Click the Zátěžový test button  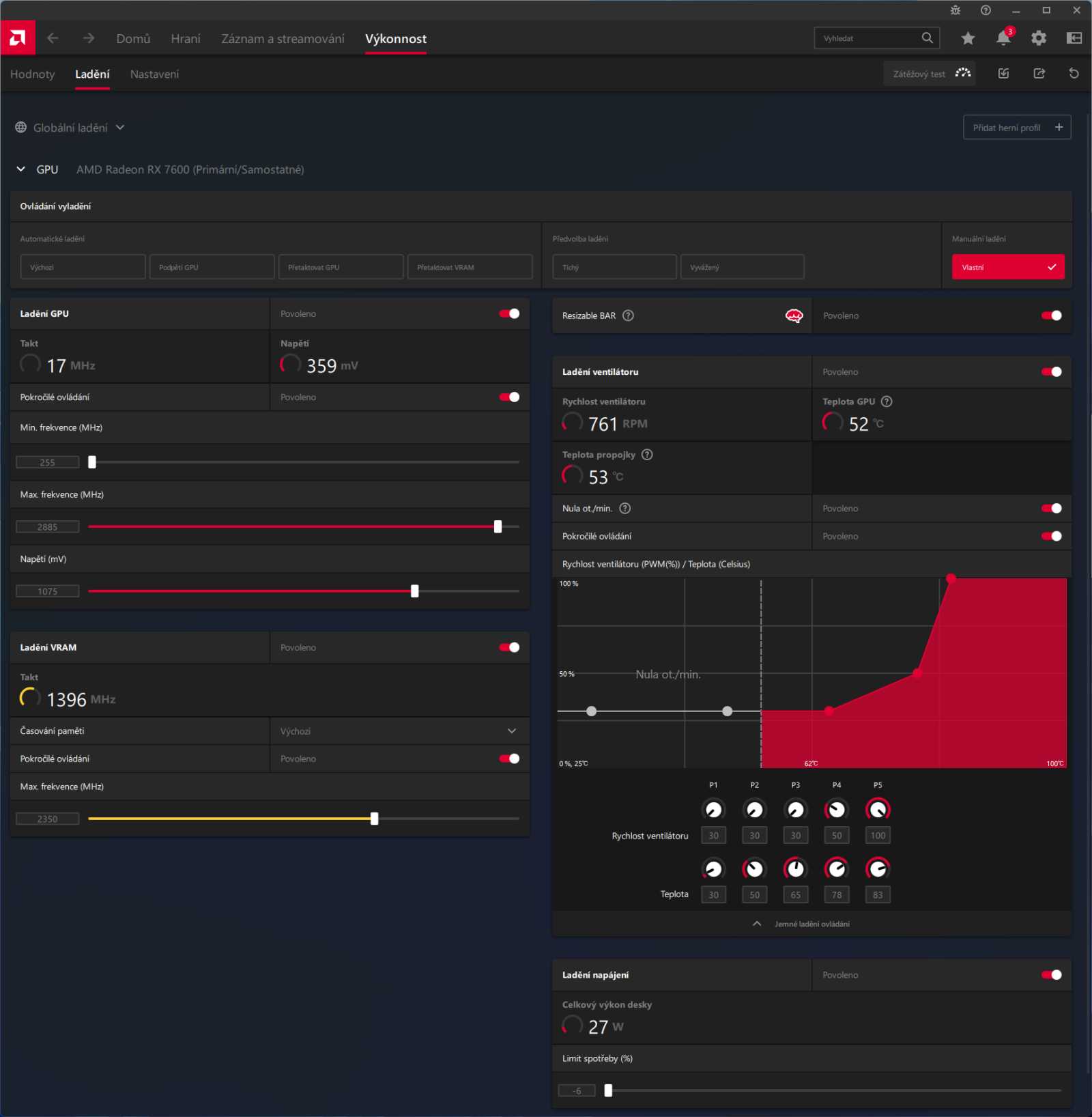point(930,74)
